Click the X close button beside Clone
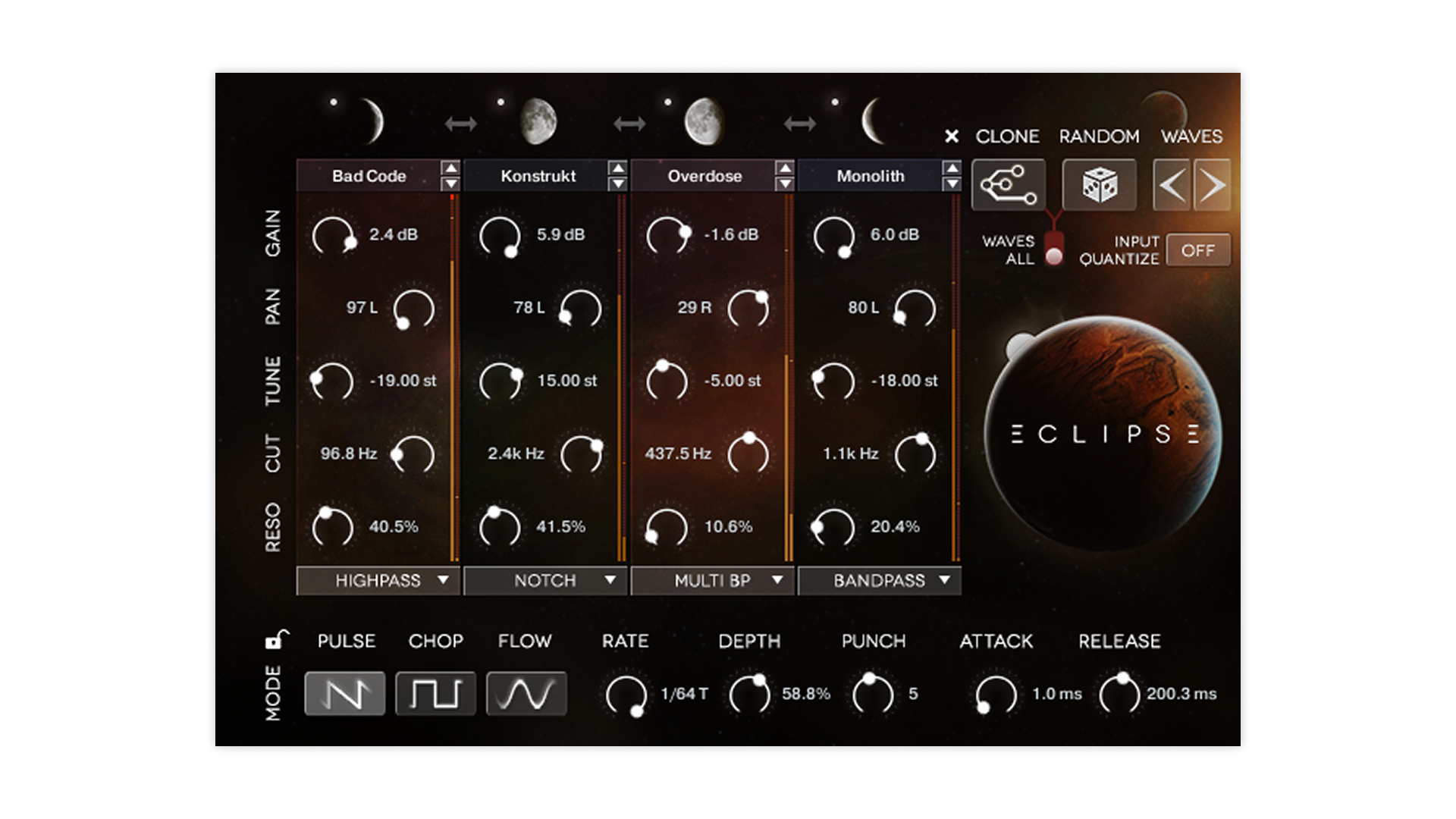This screenshot has height=819, width=1456. (x=952, y=136)
